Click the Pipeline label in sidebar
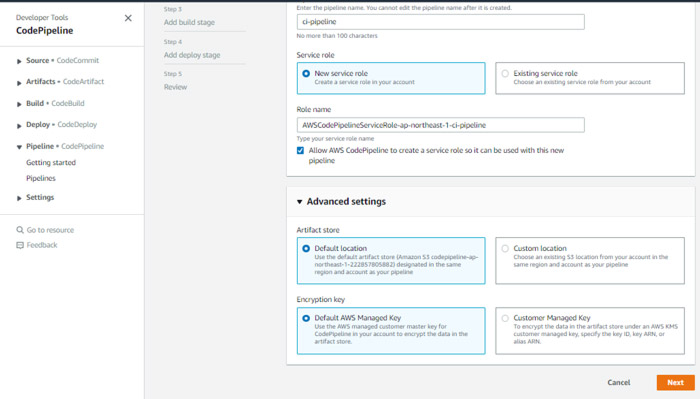 [40, 146]
